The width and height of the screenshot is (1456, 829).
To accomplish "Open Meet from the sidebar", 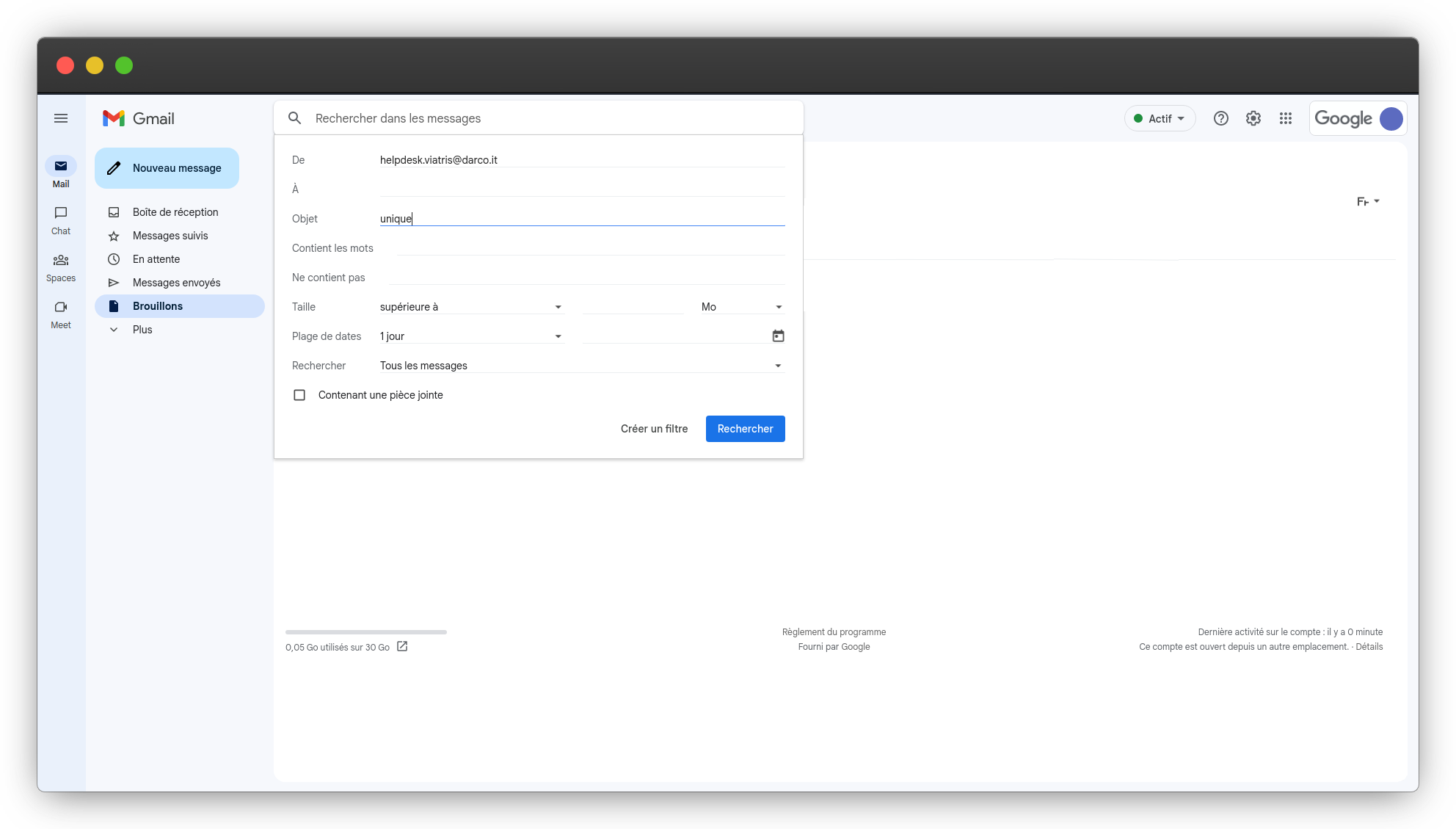I will pyautogui.click(x=61, y=314).
